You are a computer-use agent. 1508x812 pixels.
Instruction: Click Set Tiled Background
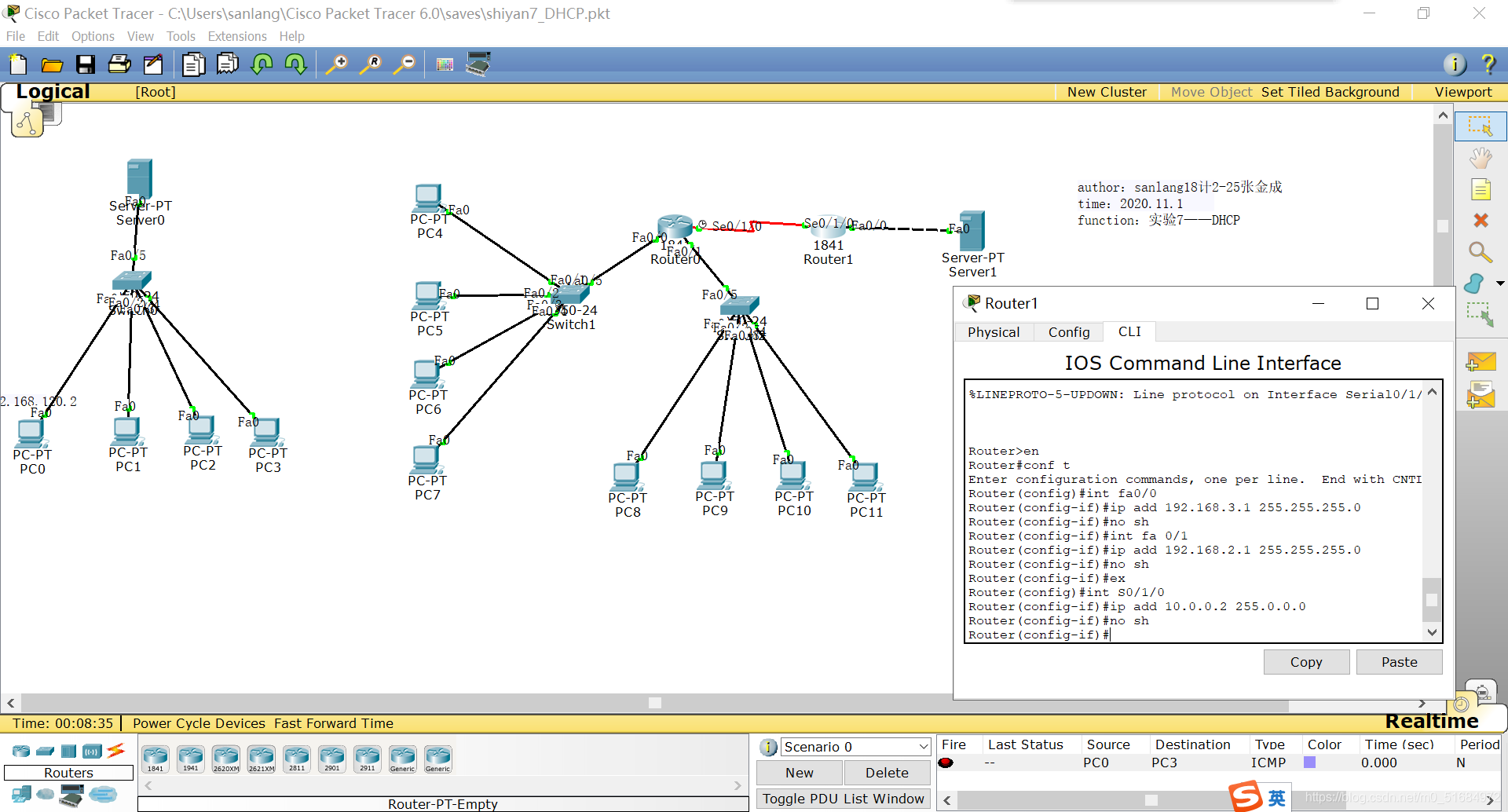pyautogui.click(x=1330, y=92)
